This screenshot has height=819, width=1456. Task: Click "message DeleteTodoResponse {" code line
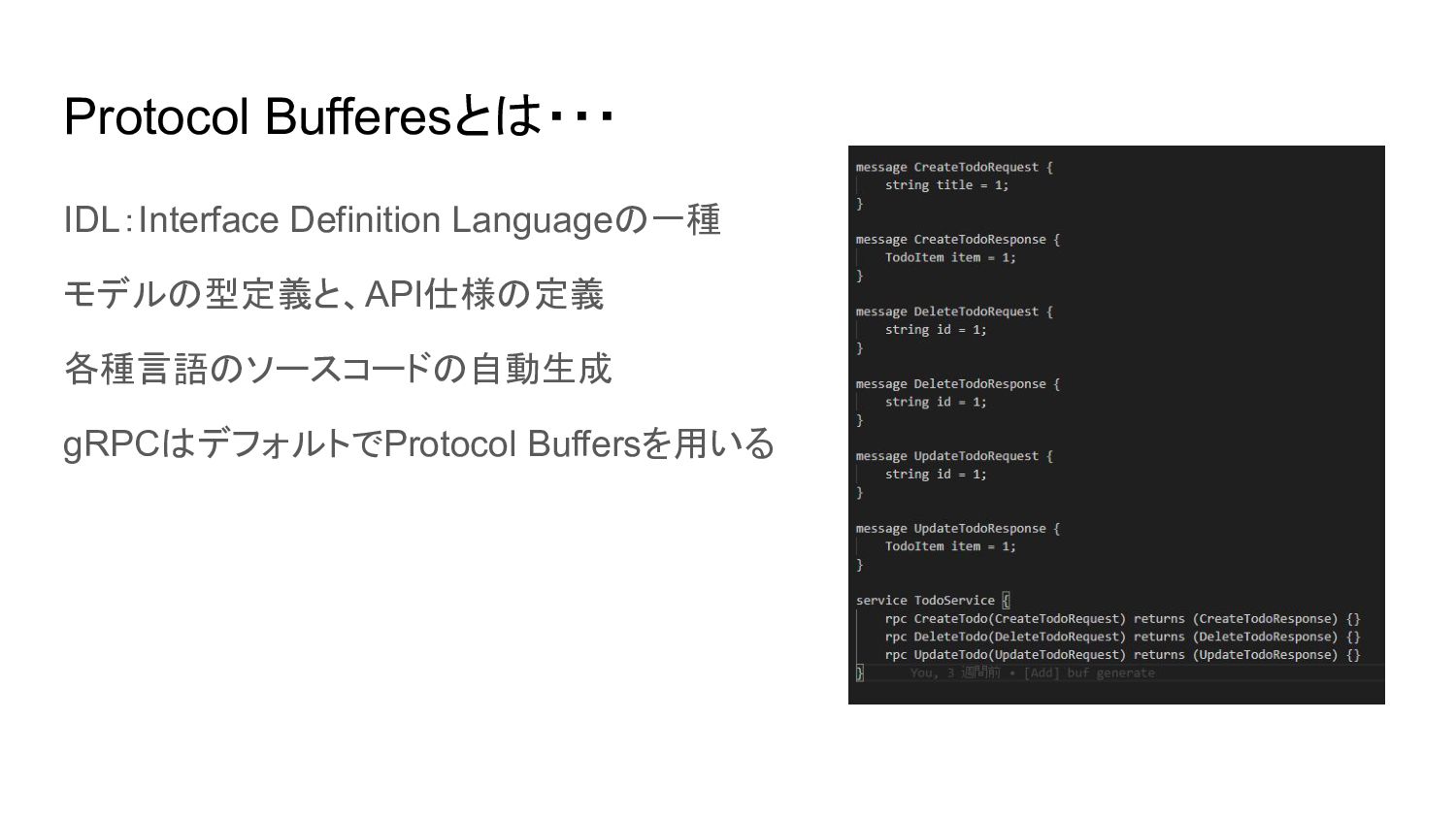(958, 384)
